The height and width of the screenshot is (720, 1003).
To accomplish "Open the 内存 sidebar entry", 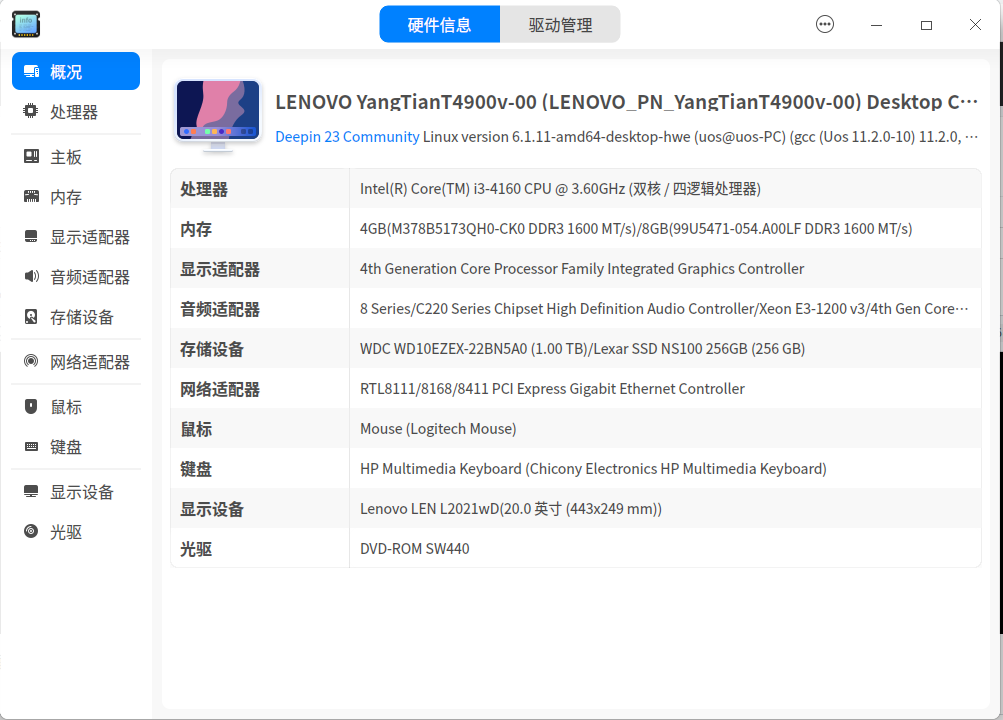I will 76,197.
